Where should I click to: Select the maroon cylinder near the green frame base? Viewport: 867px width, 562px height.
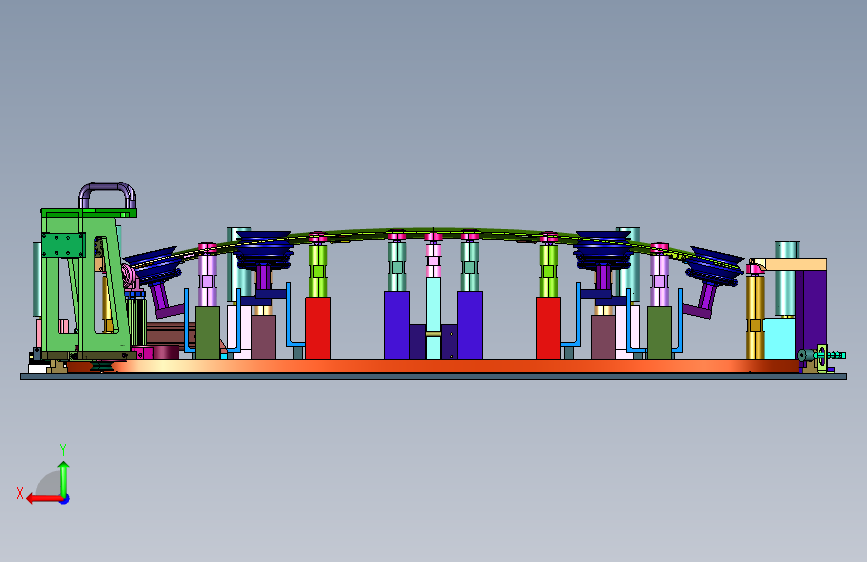pyautogui.click(x=165, y=352)
